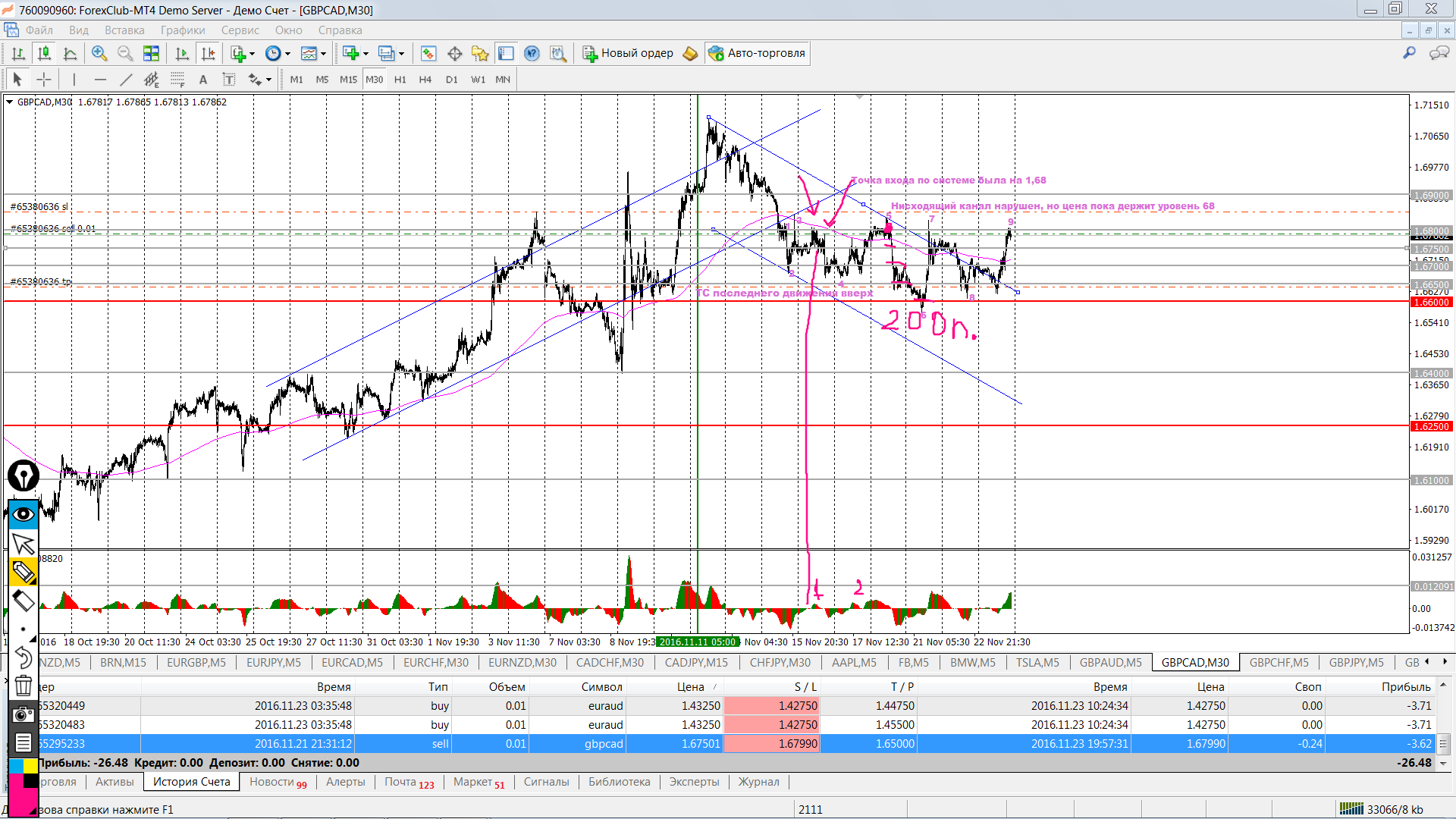The width and height of the screenshot is (1456, 819).
Task: Click the trash bin clear icon
Action: [23, 685]
